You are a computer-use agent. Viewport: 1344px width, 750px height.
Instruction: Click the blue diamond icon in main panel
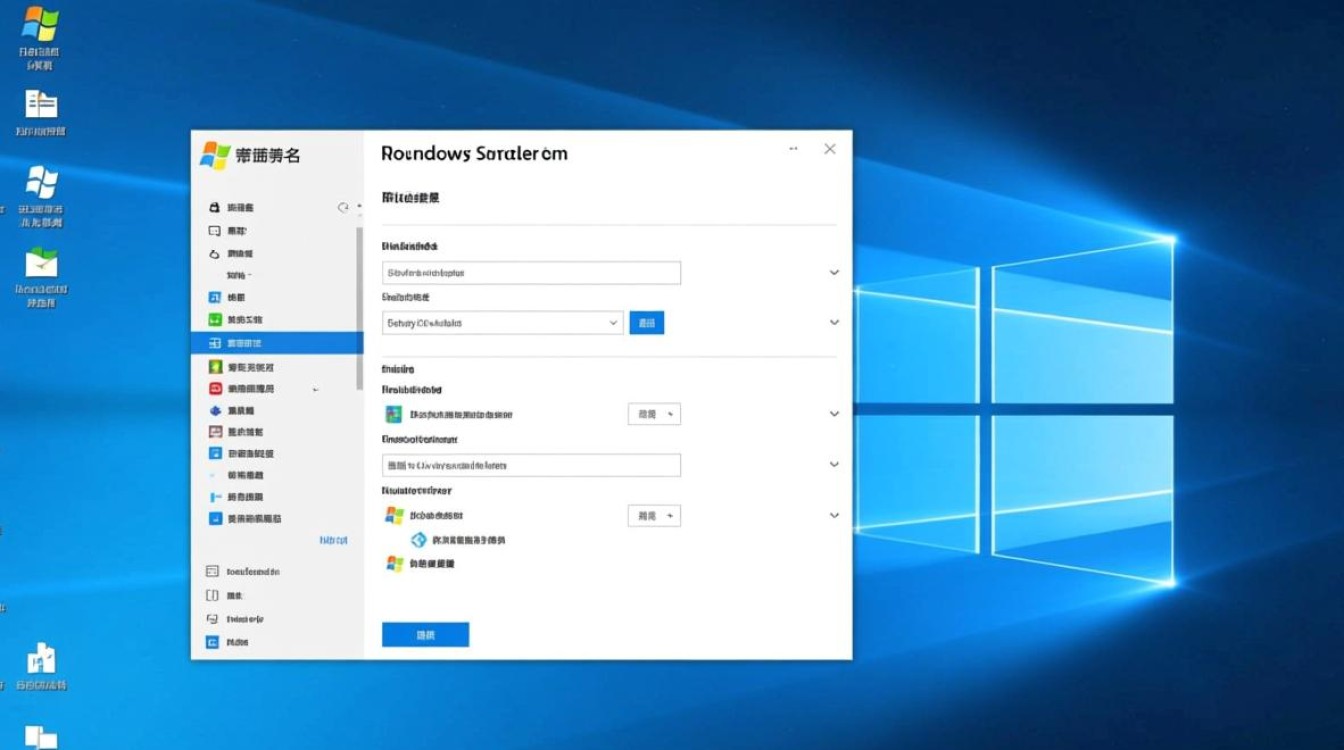[419, 540]
